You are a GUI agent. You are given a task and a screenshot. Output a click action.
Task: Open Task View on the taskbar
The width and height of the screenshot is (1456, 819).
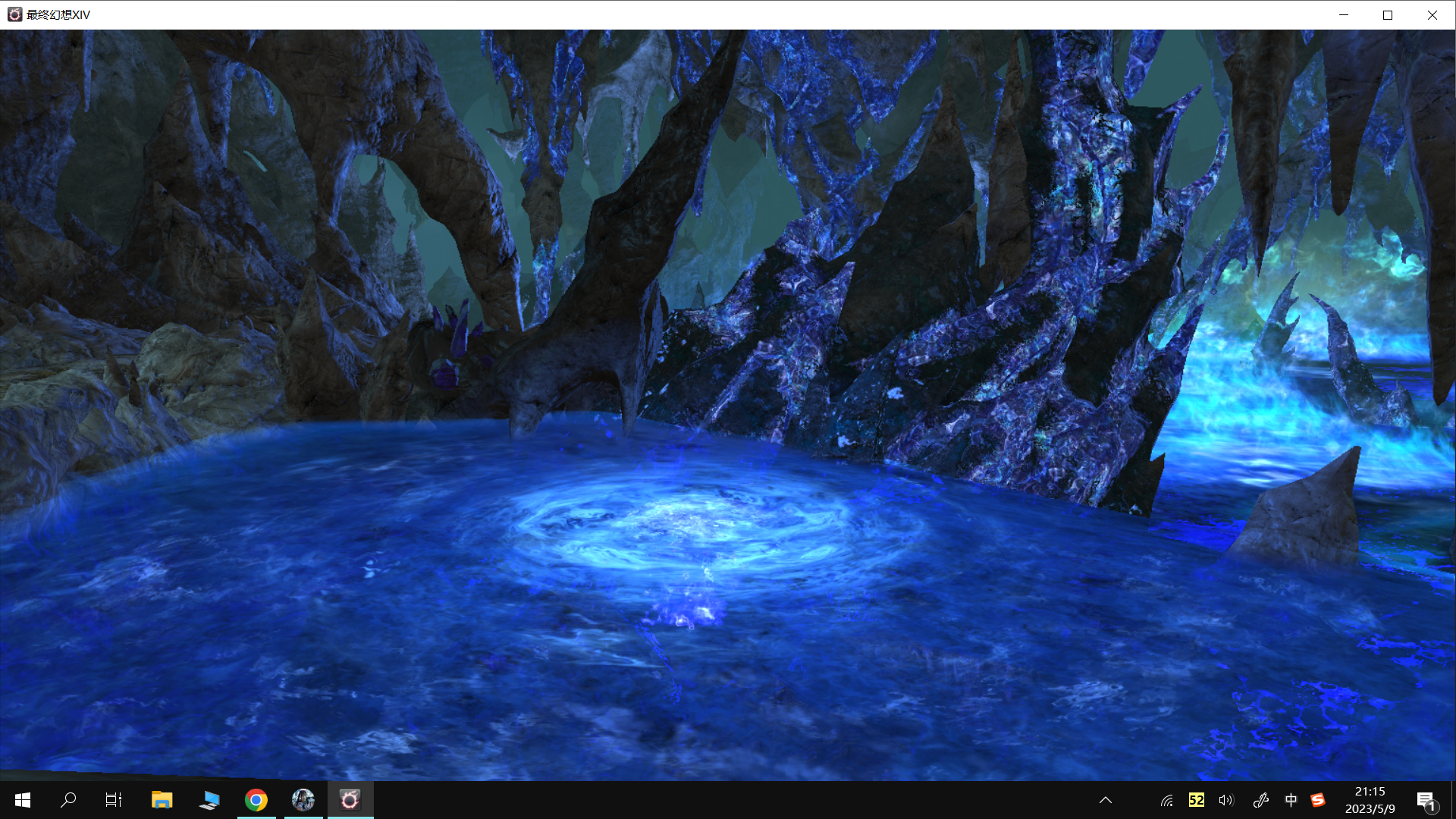[114, 800]
